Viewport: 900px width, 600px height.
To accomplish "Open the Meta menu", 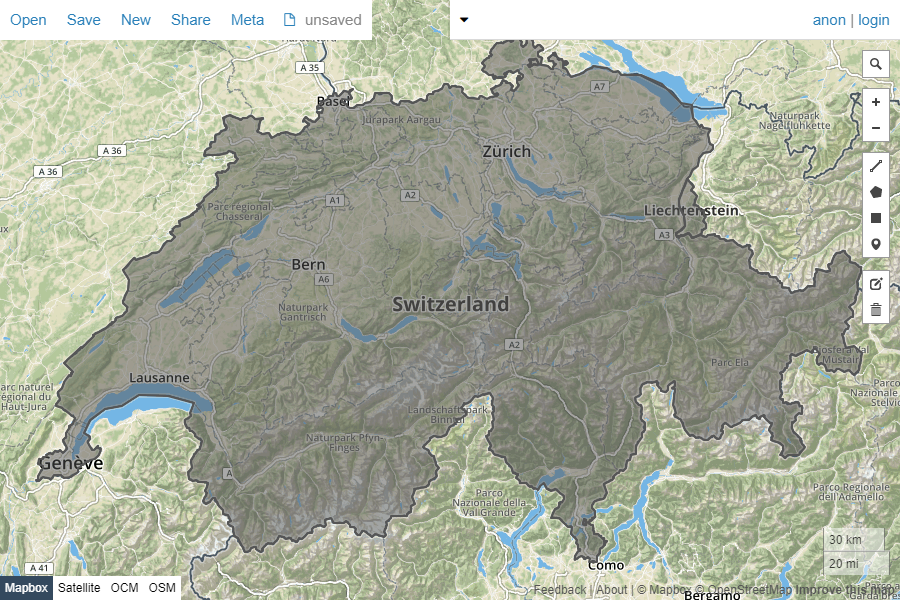I will pyautogui.click(x=247, y=19).
